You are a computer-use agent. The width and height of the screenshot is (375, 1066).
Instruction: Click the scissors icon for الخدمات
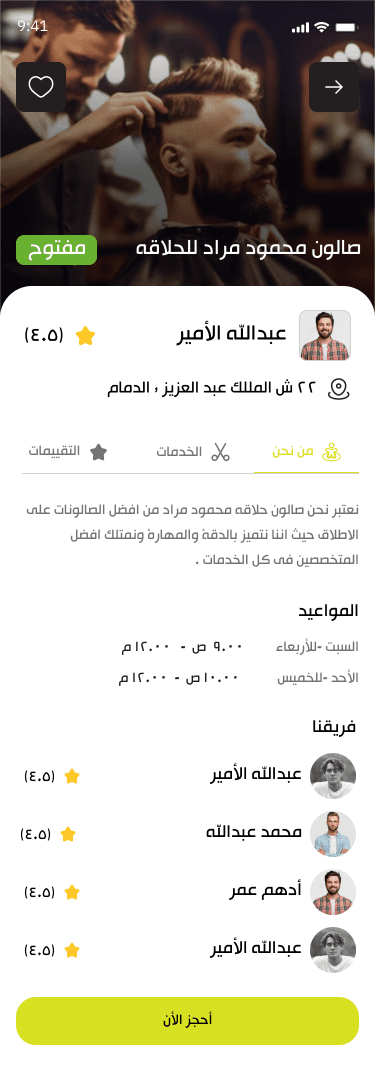point(220,452)
